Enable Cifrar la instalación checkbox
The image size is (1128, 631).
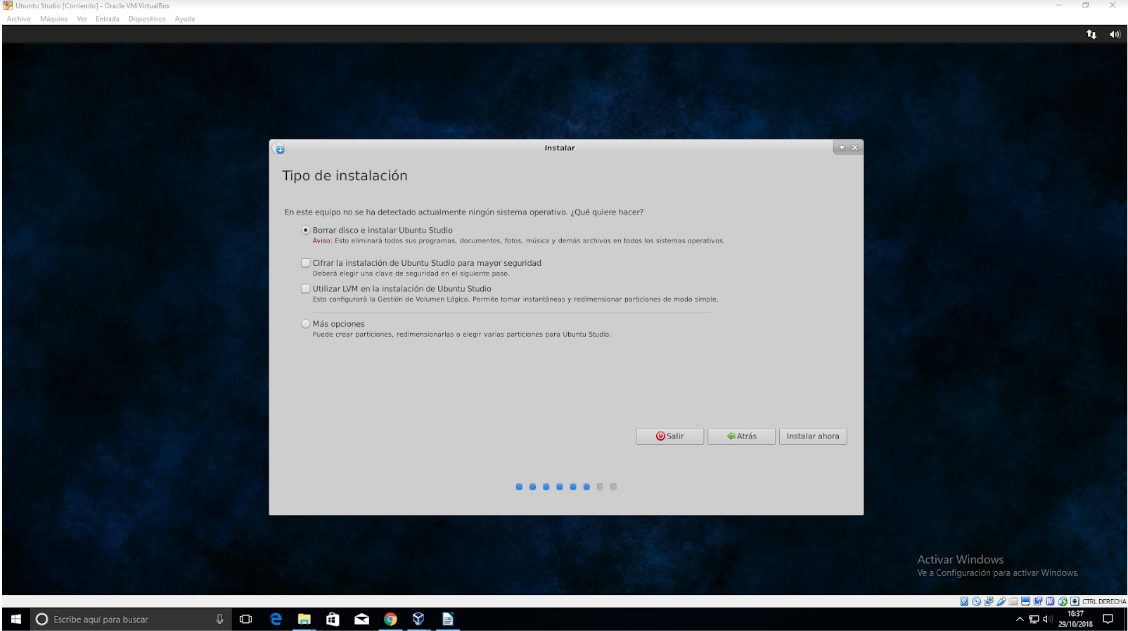pos(306,263)
